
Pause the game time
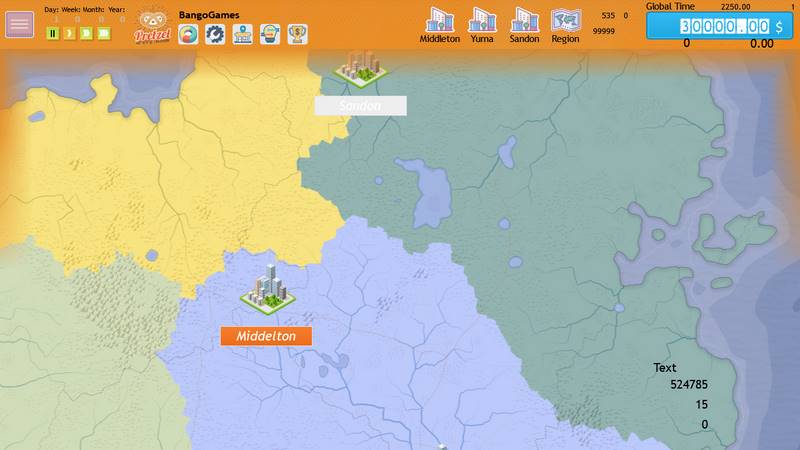tap(53, 33)
